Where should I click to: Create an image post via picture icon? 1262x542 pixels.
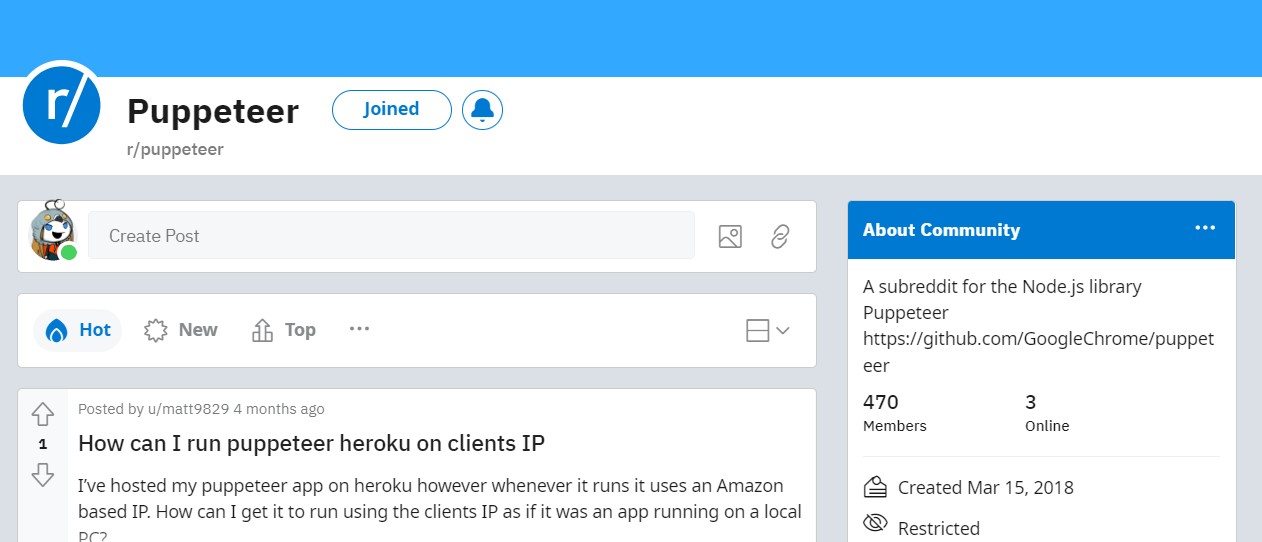pyautogui.click(x=730, y=236)
